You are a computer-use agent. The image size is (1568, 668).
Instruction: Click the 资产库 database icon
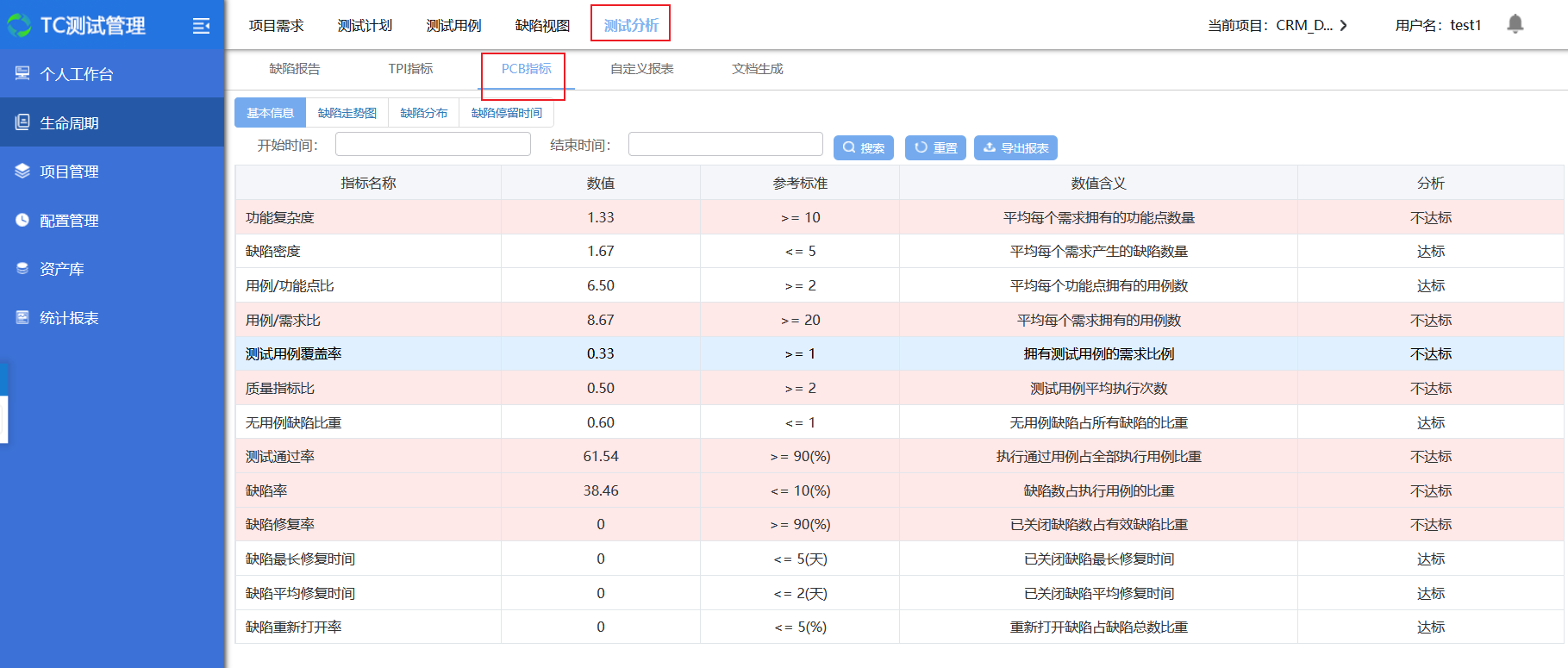pos(22,268)
